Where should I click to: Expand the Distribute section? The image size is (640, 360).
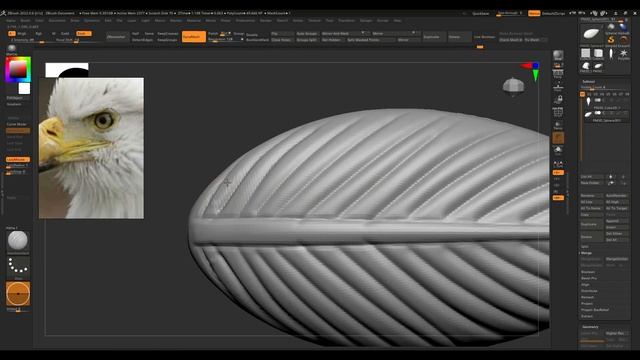[x=589, y=291]
